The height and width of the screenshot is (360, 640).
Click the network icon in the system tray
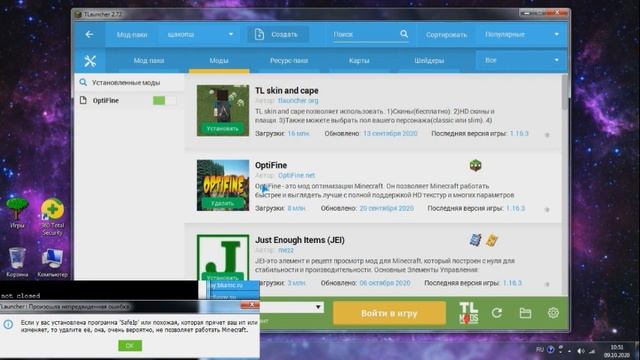[x=592, y=351]
